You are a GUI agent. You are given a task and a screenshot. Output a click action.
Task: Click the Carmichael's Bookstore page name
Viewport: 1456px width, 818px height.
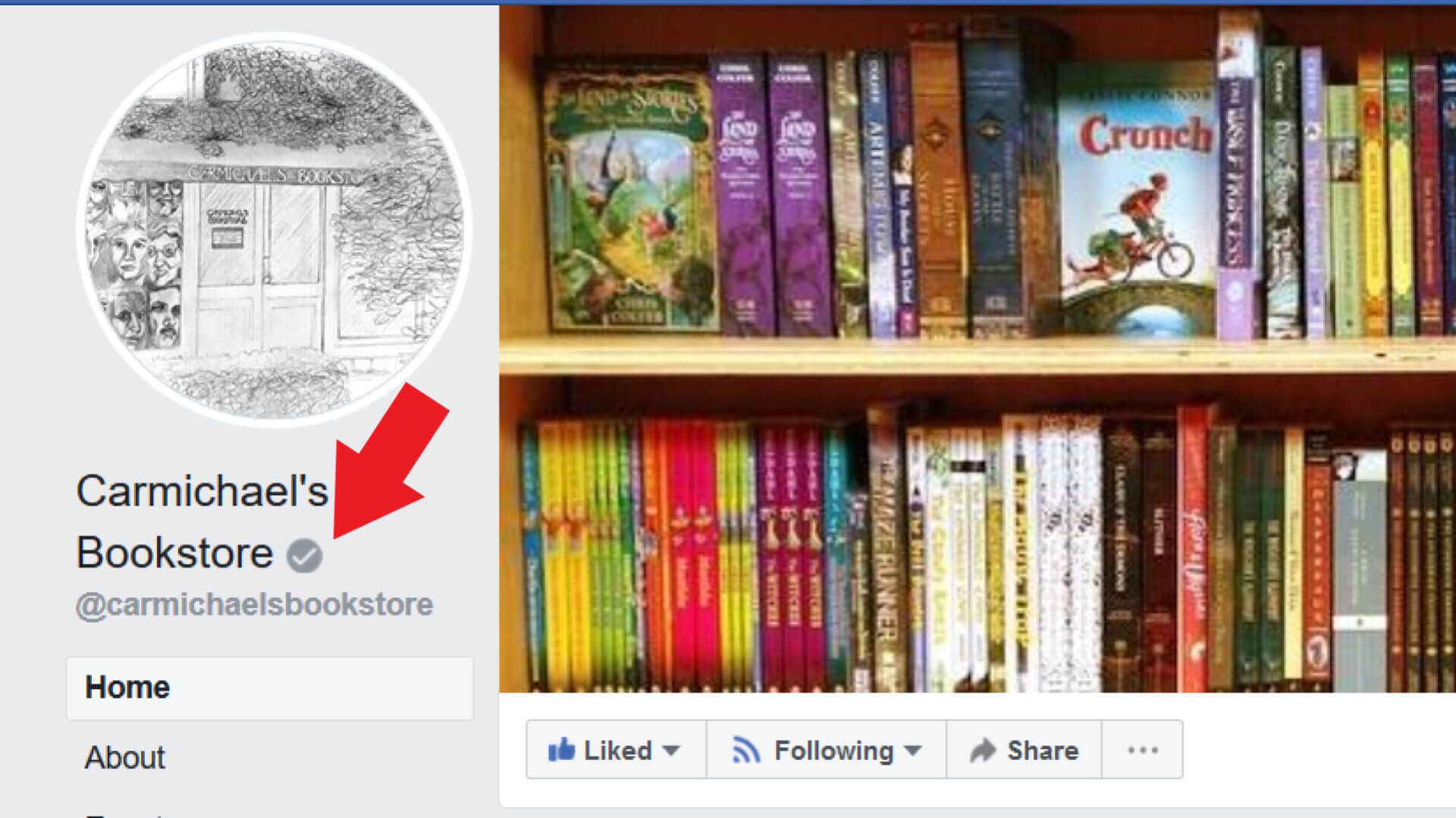tap(202, 522)
